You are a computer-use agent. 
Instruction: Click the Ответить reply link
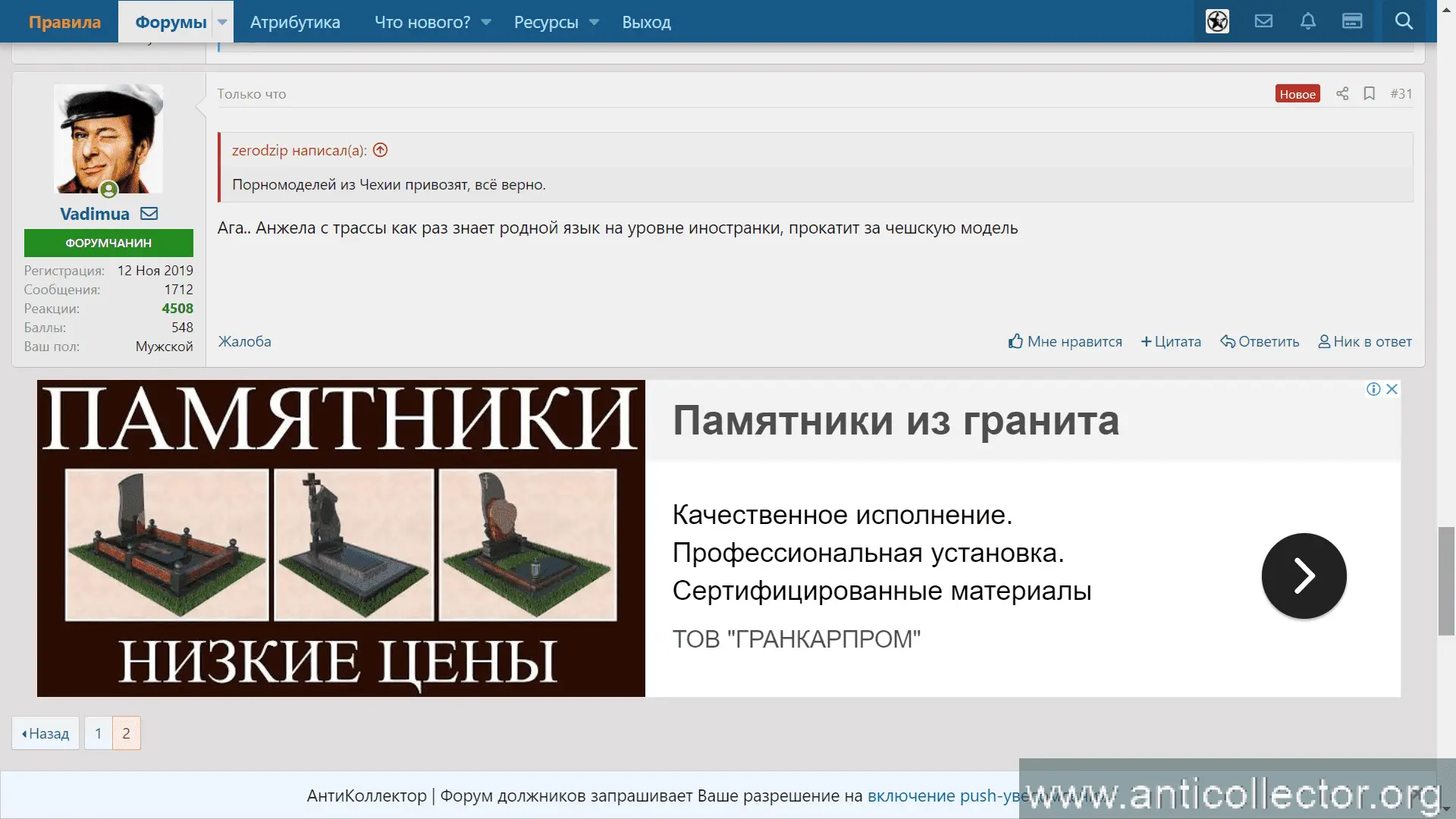tap(1260, 341)
